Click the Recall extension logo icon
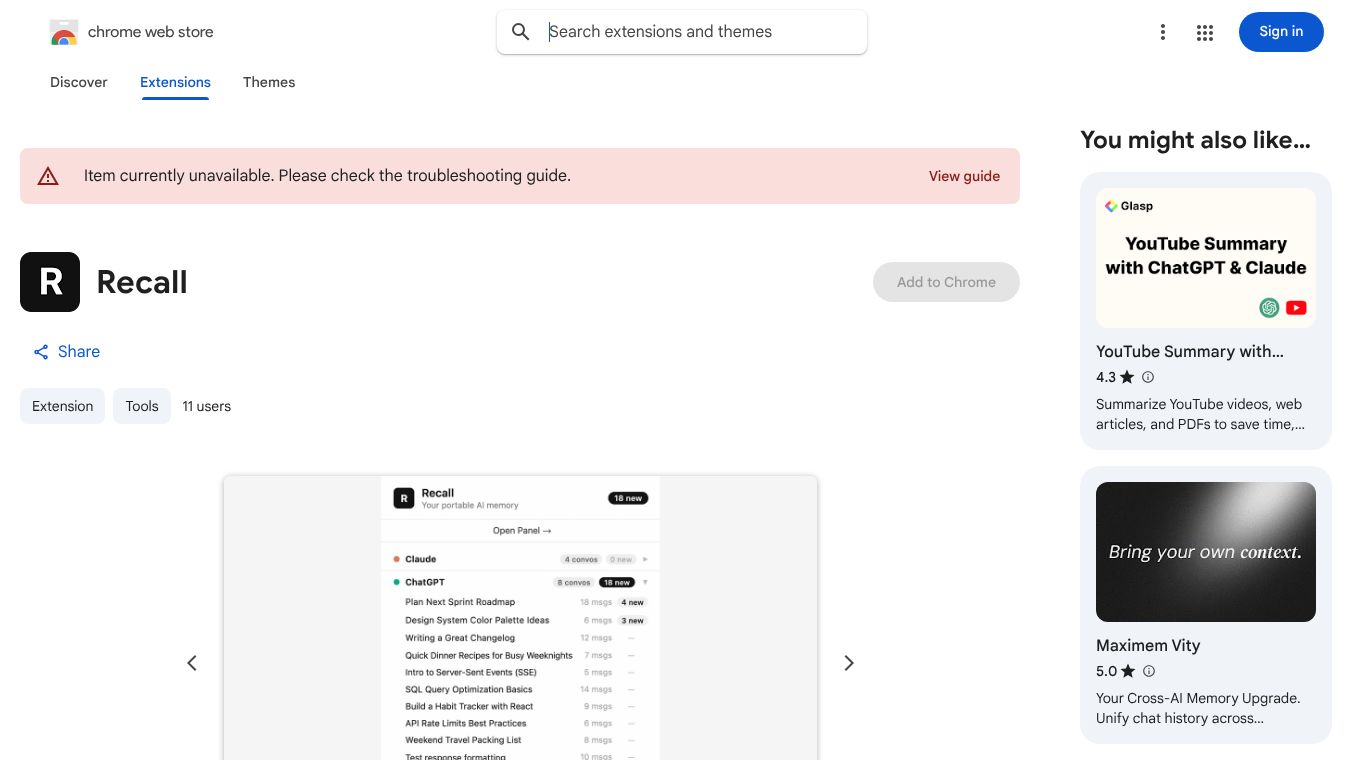Viewport: 1352px width, 760px height. point(50,282)
